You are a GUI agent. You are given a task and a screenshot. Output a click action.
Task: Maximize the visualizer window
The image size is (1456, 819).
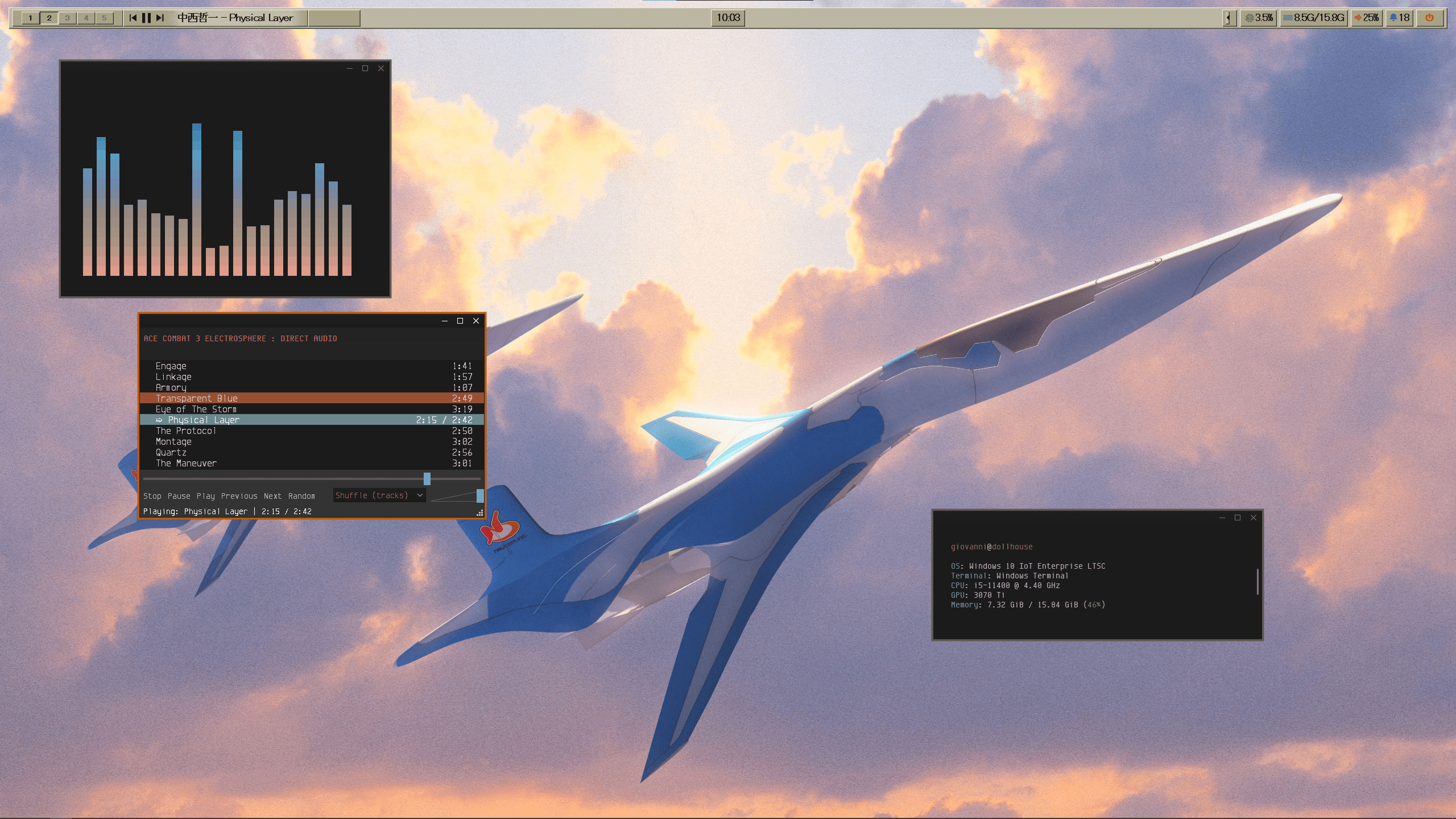click(x=365, y=68)
